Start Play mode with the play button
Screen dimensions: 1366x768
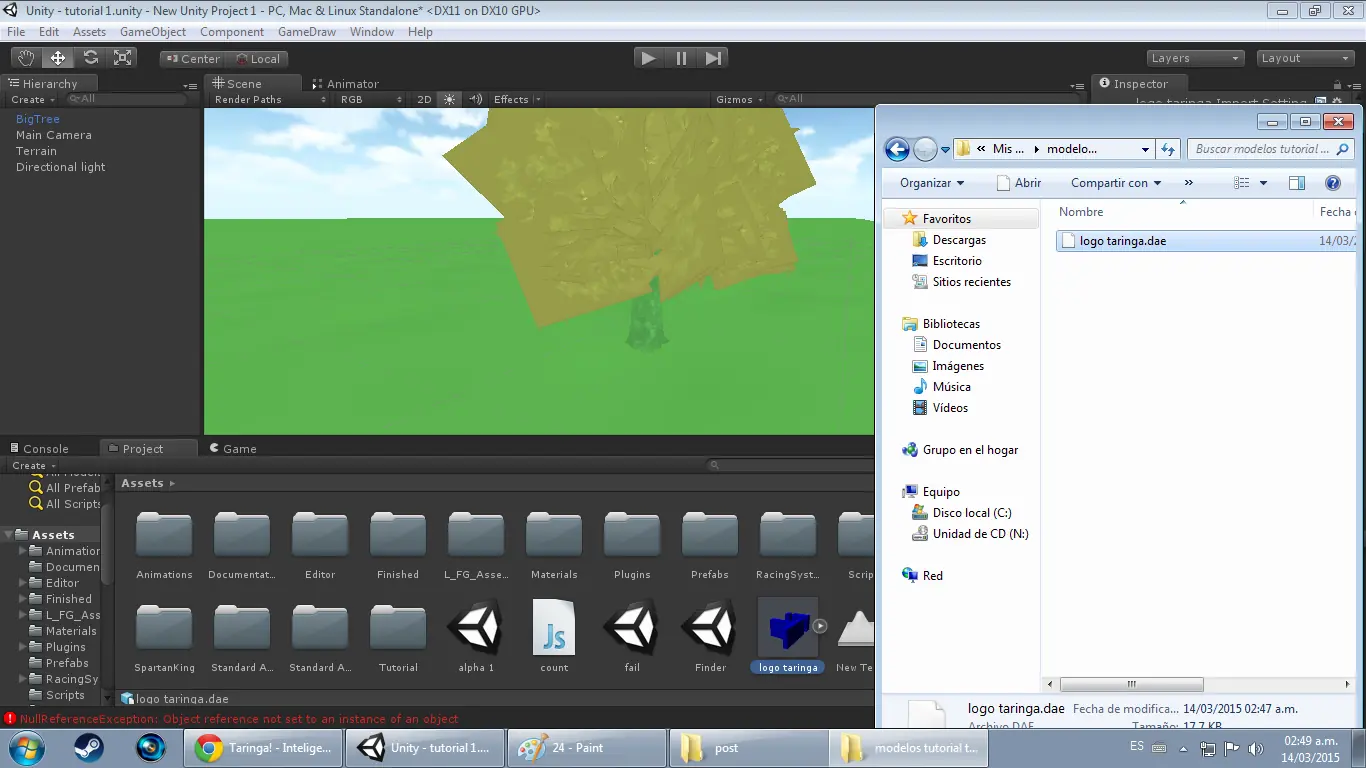(649, 58)
